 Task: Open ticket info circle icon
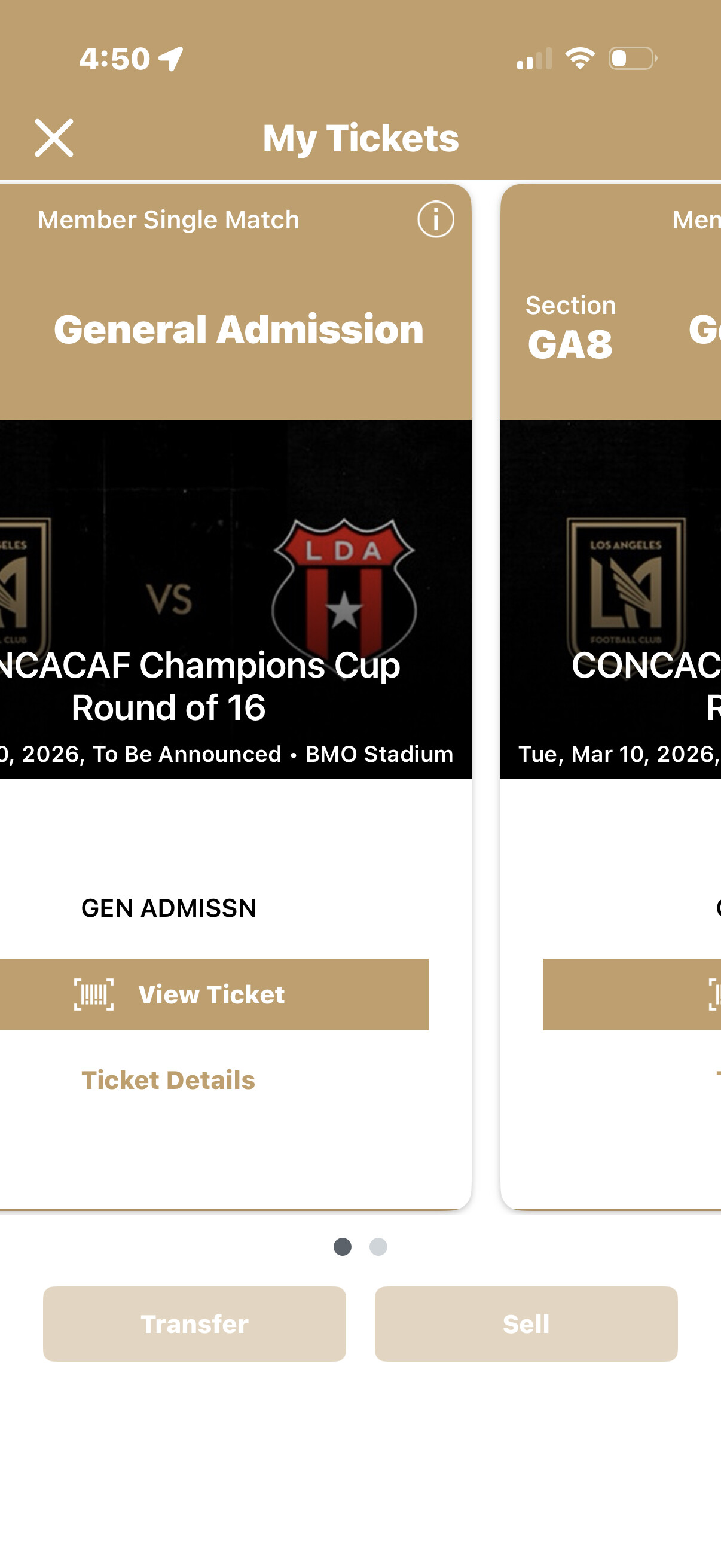click(x=436, y=219)
